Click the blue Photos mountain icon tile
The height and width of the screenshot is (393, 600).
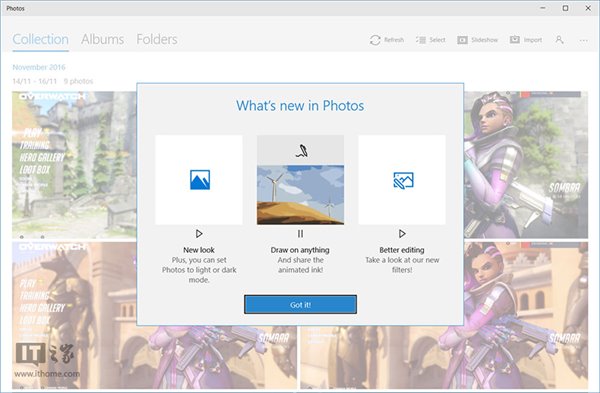[x=200, y=180]
